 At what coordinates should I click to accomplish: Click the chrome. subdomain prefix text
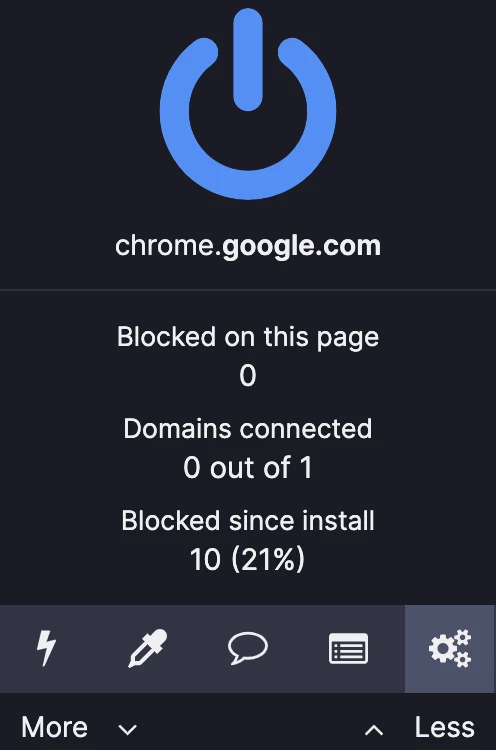168,246
